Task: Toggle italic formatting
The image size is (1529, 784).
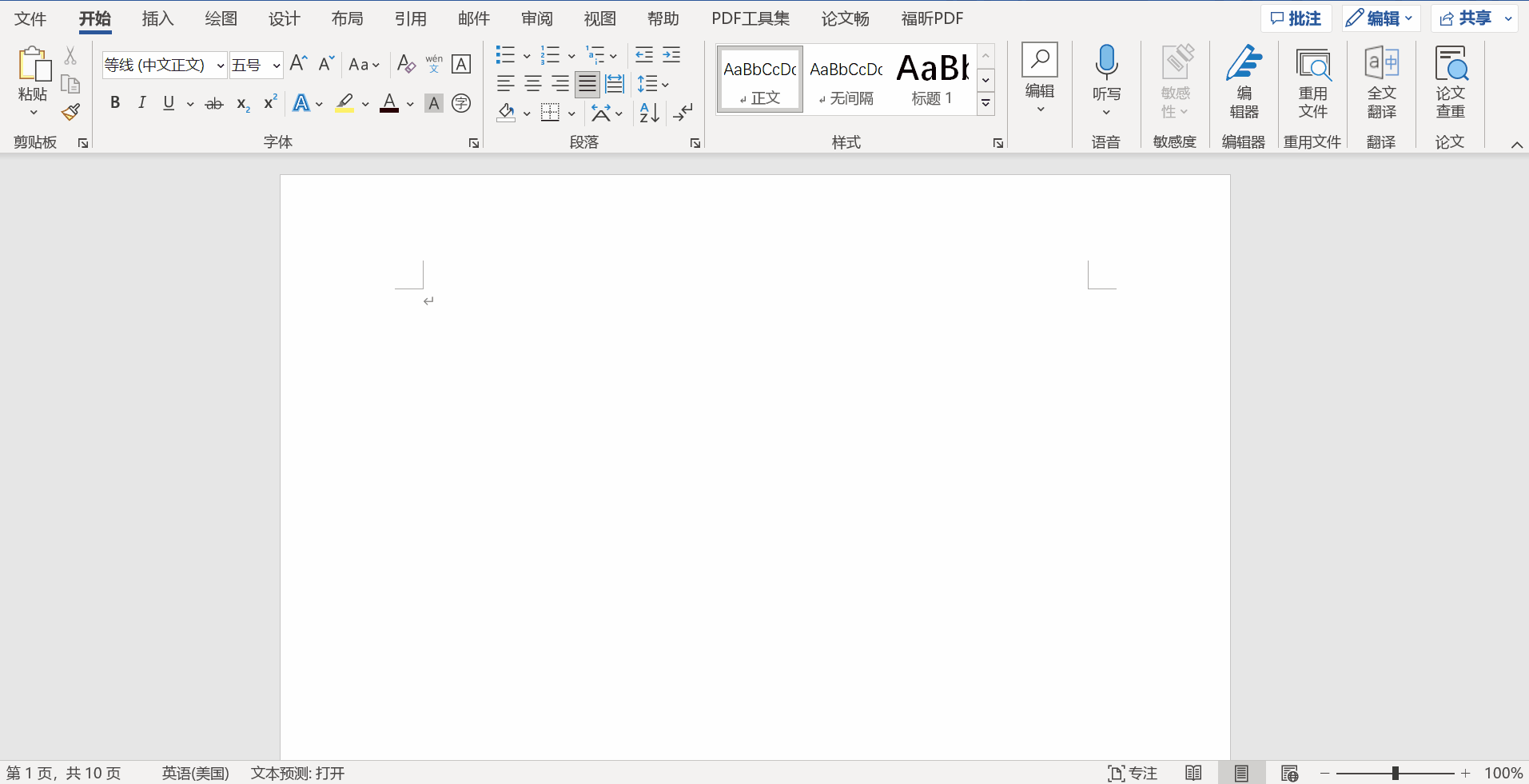Action: (x=142, y=103)
